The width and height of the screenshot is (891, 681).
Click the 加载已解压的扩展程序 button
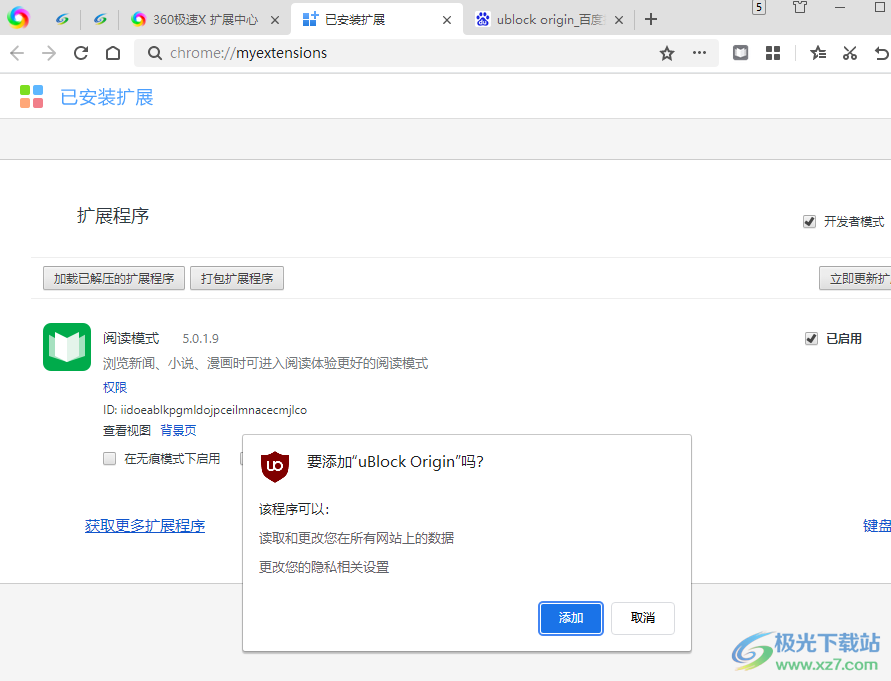114,278
